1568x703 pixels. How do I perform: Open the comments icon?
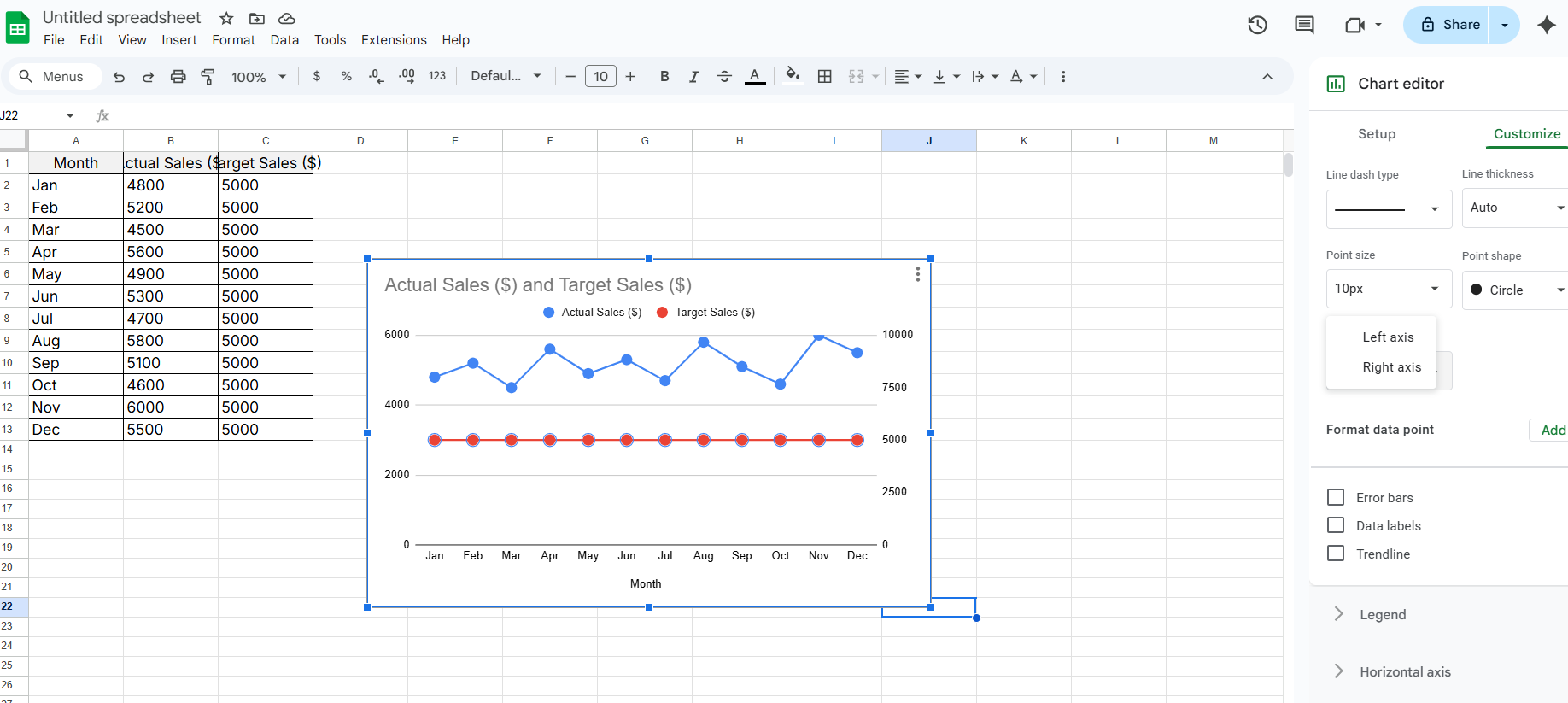[x=1304, y=25]
